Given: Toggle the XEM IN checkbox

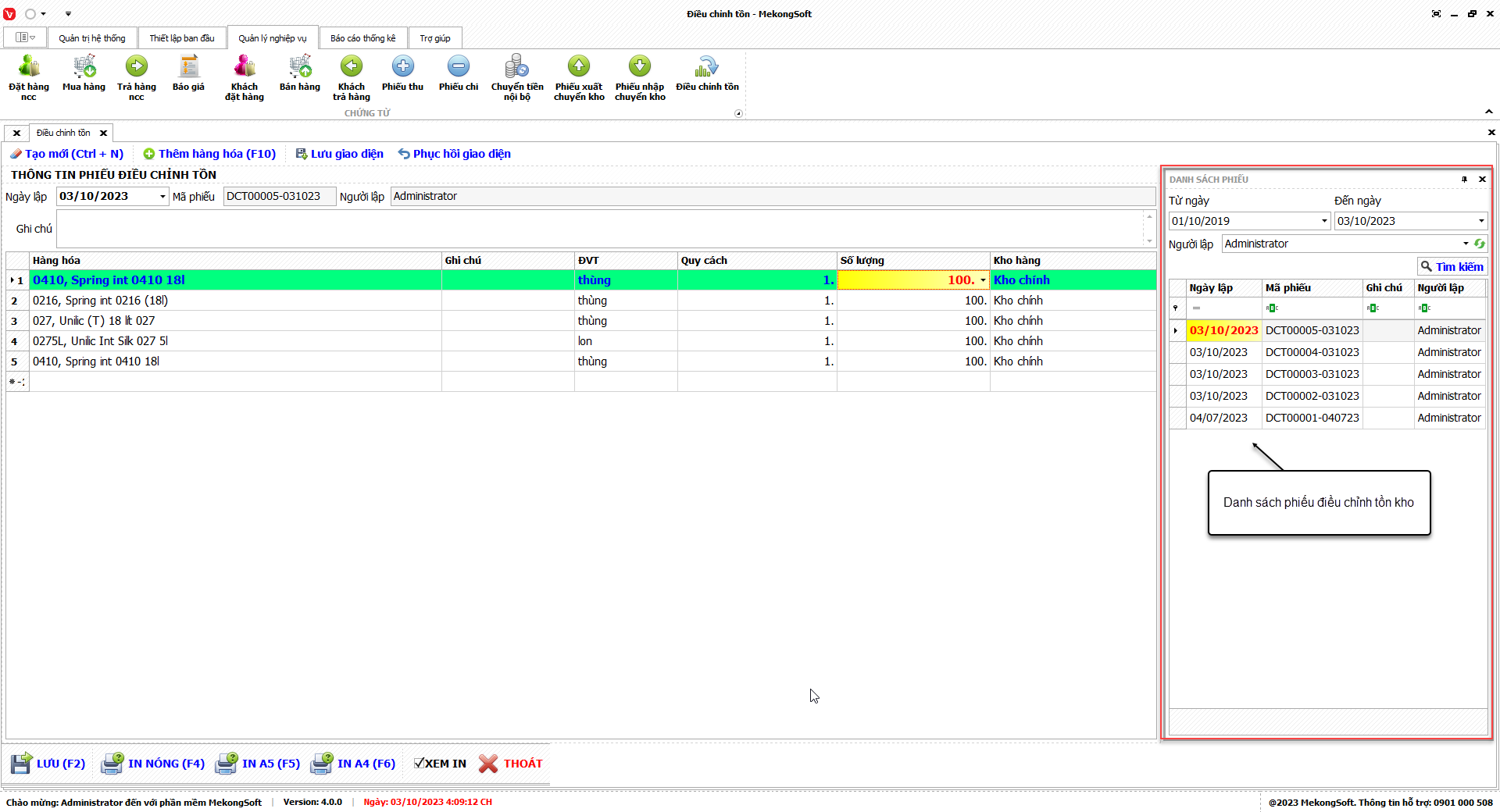Looking at the screenshot, I should point(420,764).
